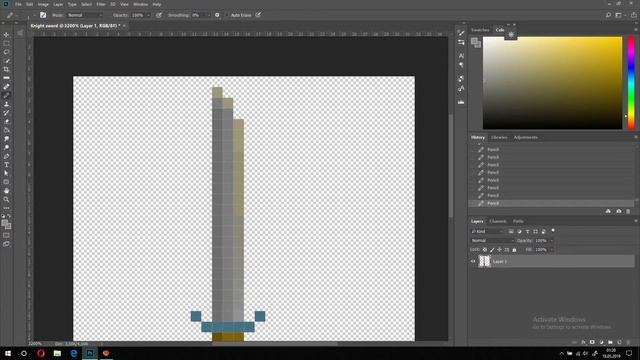This screenshot has height=360, width=640.
Task: Toggle pressure for opacity in options bar
Action: [x=159, y=15]
